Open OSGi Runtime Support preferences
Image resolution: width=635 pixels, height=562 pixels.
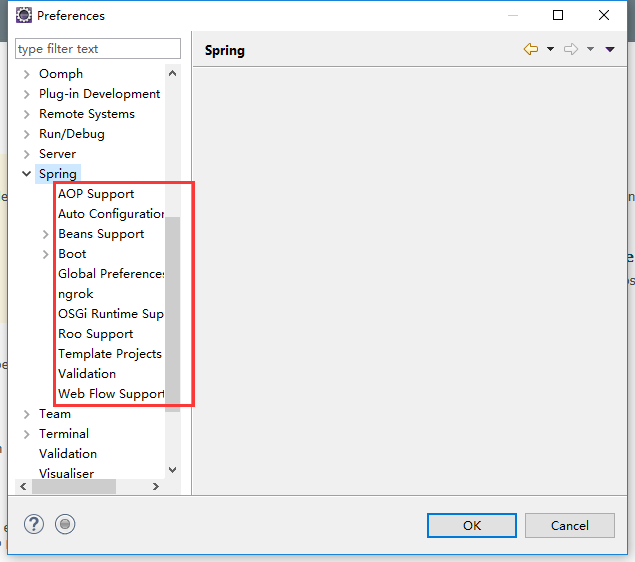click(111, 314)
